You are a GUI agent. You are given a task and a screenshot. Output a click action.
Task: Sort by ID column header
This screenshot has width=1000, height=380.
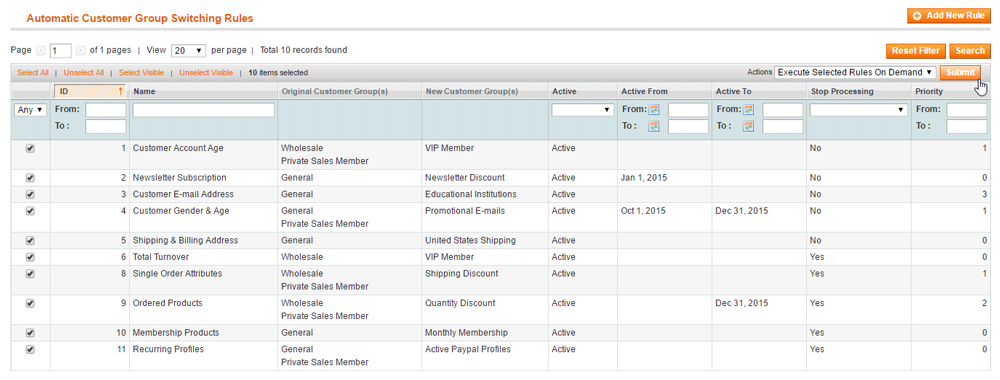[90, 91]
